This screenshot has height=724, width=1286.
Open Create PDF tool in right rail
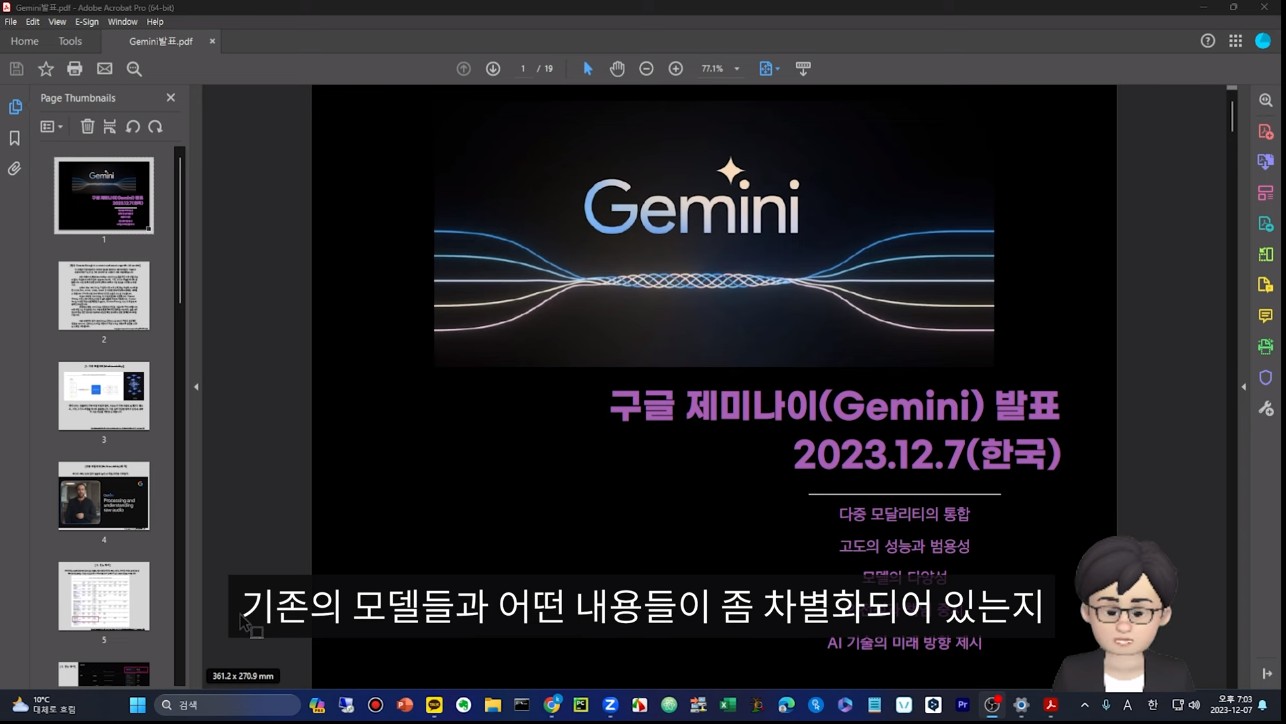click(x=1266, y=132)
